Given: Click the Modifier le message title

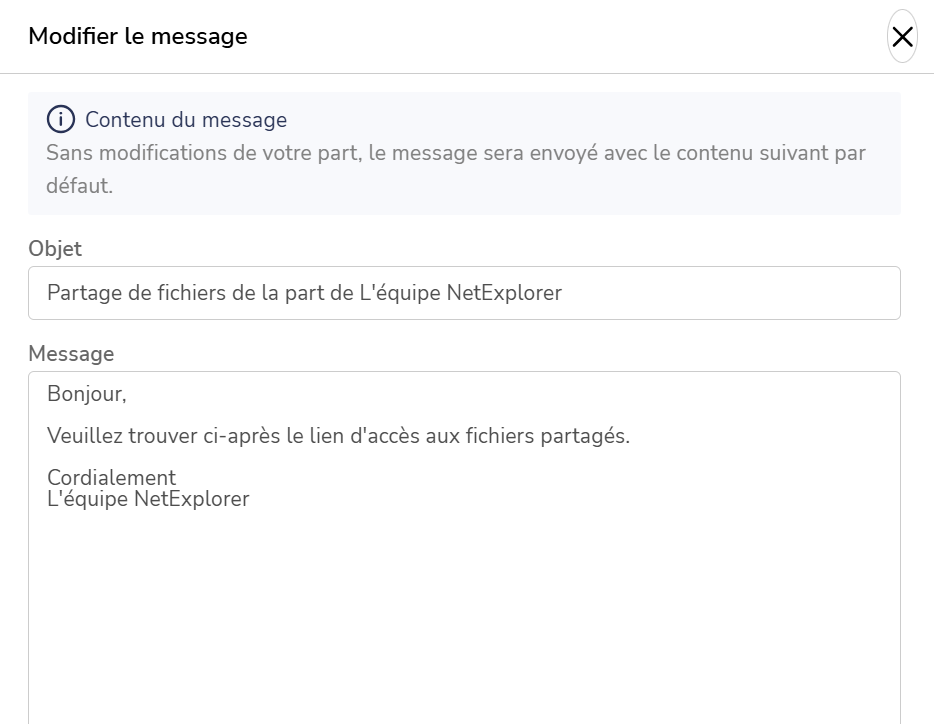Looking at the screenshot, I should click(x=138, y=36).
